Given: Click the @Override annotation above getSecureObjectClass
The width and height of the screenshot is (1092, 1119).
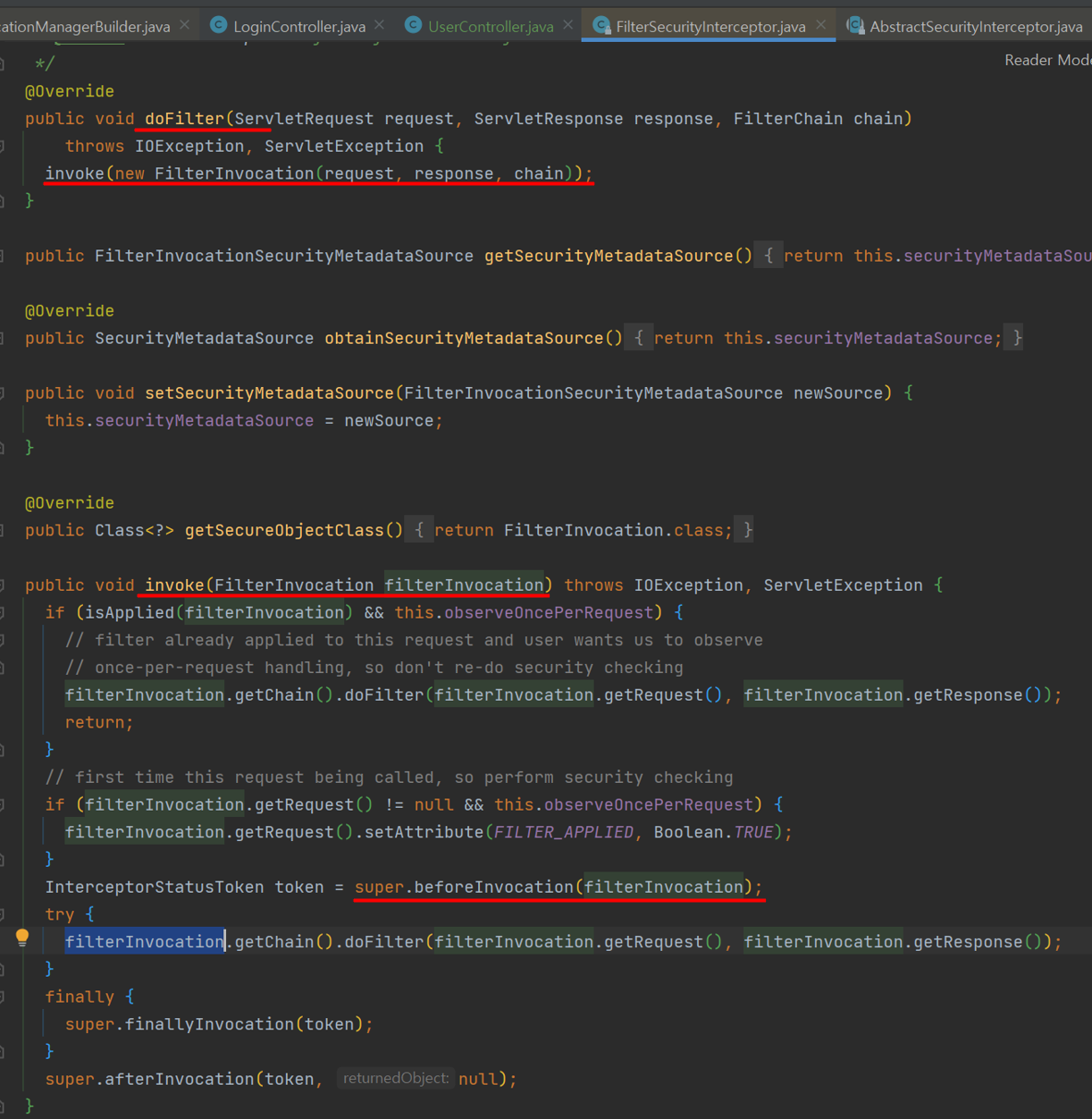Looking at the screenshot, I should (70, 503).
